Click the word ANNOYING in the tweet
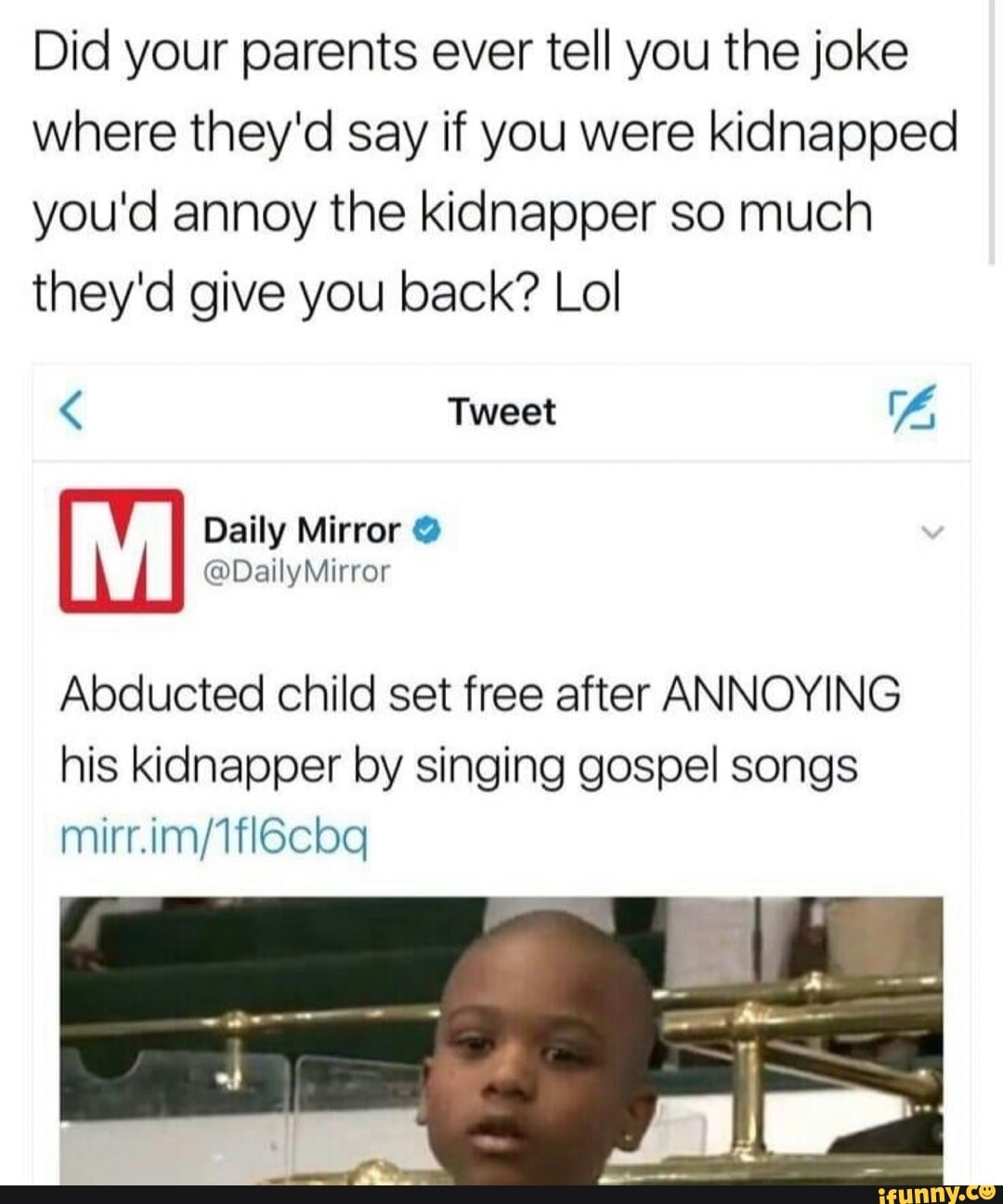This screenshot has height=1204, width=1003. point(781,693)
